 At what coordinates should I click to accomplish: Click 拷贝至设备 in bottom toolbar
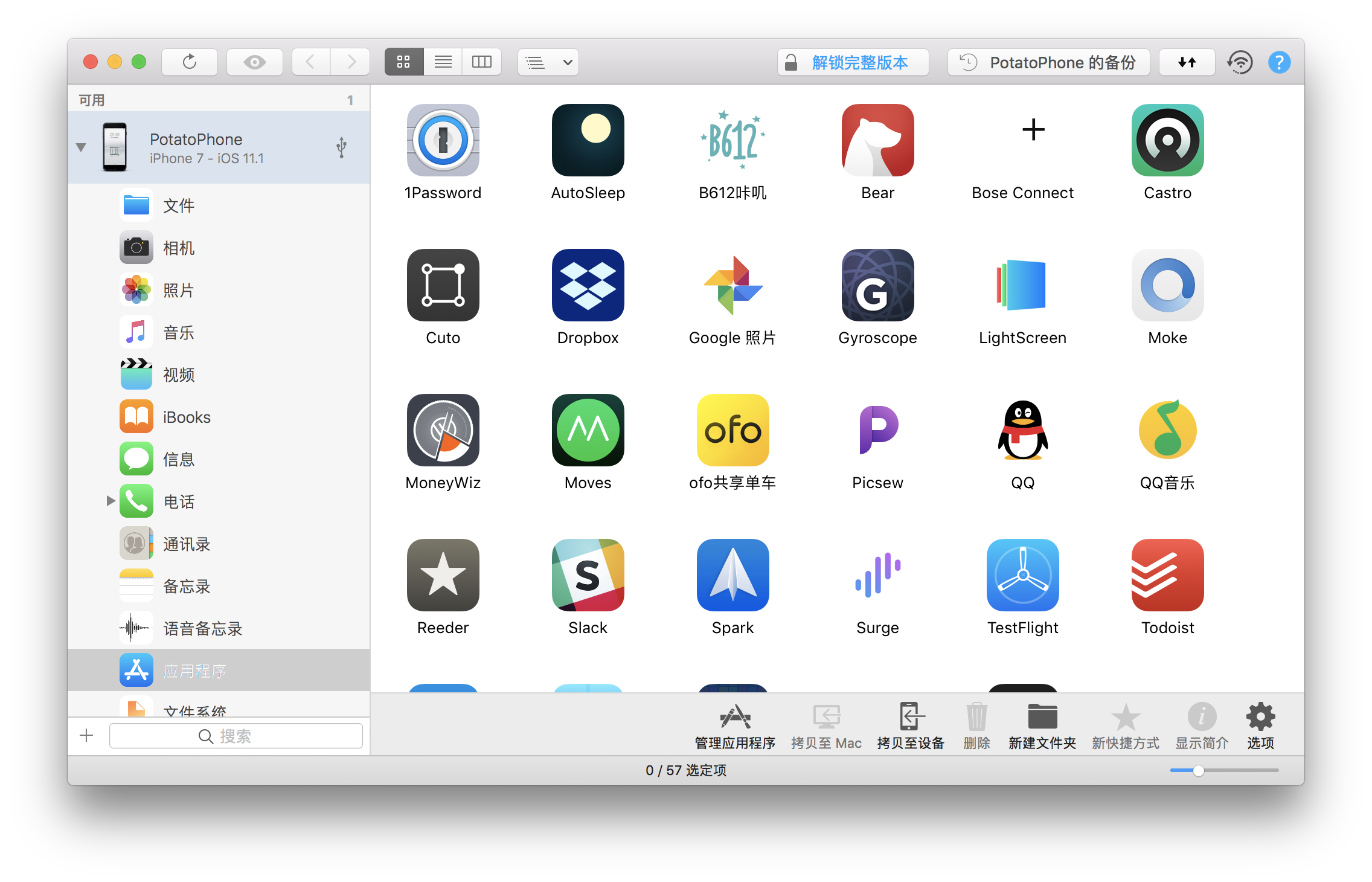[910, 726]
